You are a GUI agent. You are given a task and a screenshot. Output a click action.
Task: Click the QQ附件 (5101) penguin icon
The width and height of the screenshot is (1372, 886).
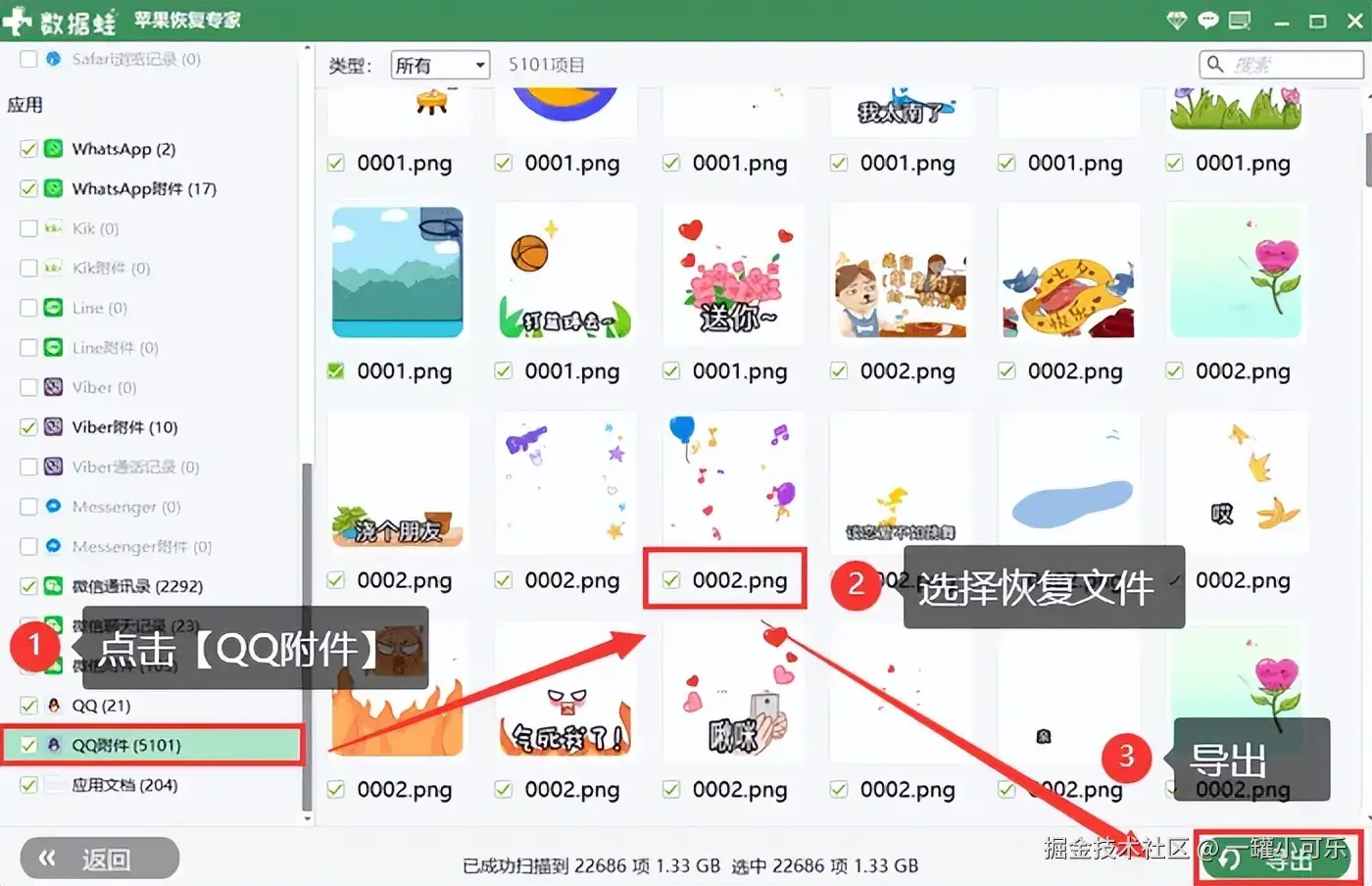pyautogui.click(x=54, y=745)
